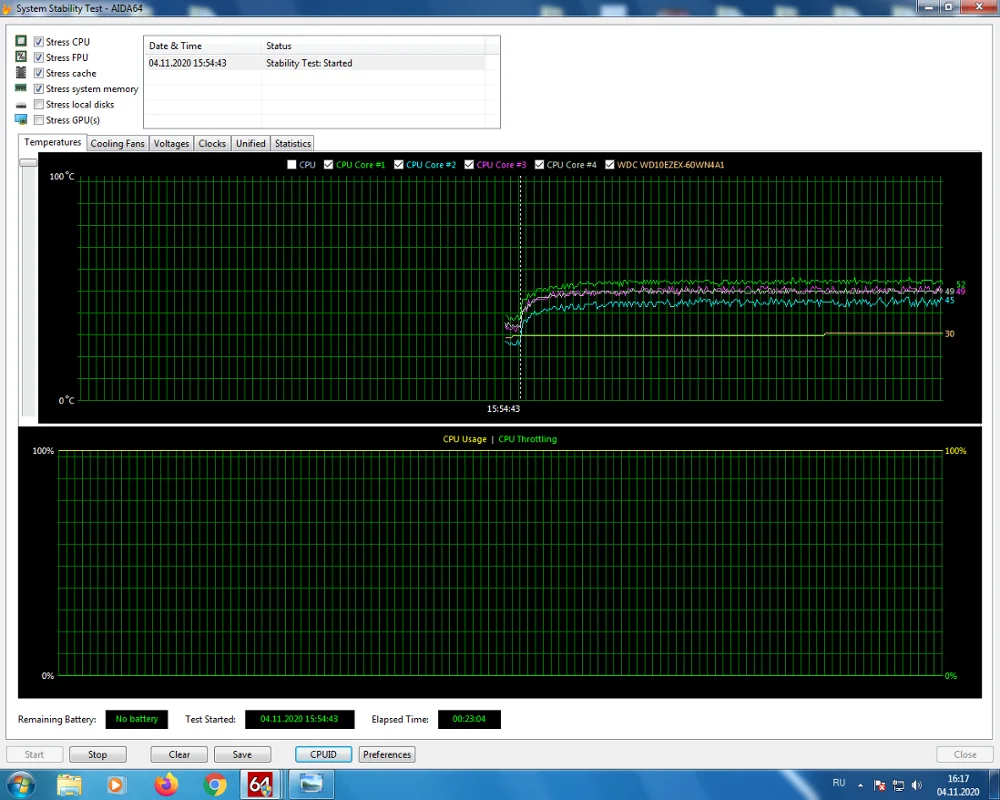
Task: Toggle CPU Core #1 graph checkbox
Action: coord(329,165)
